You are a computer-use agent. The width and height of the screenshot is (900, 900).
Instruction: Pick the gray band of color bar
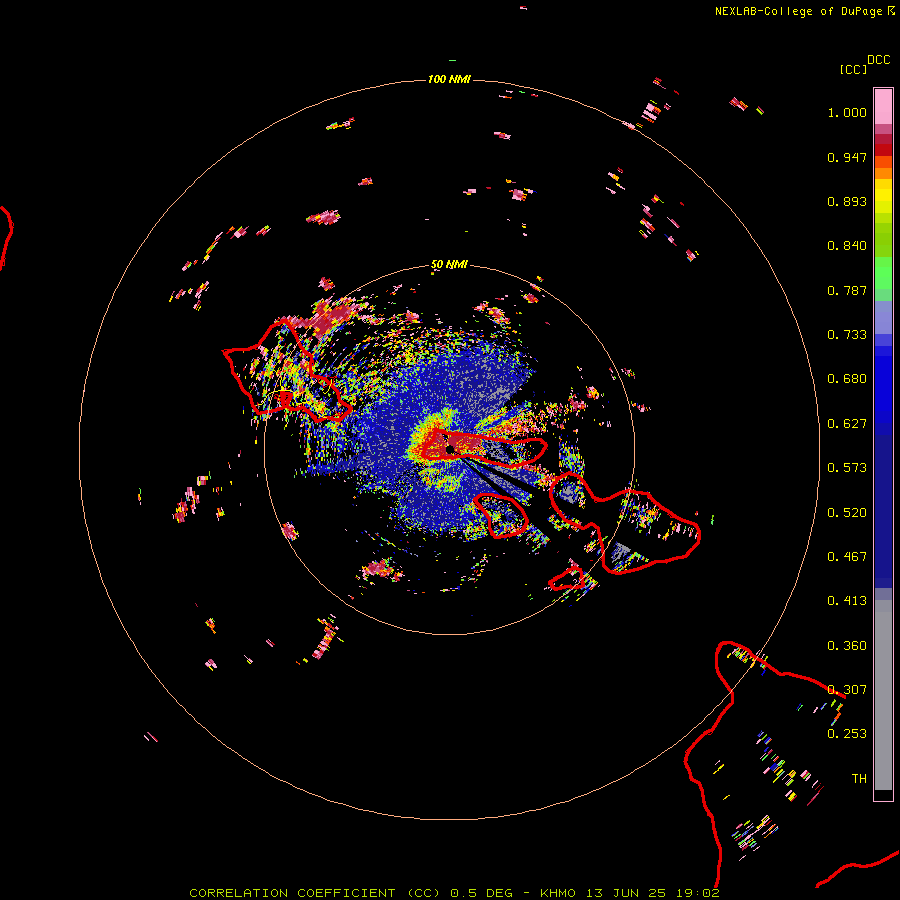pyautogui.click(x=883, y=695)
